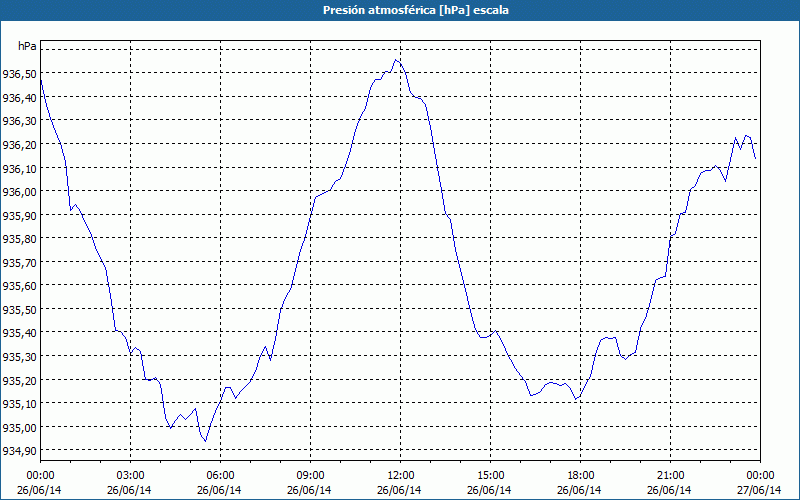This screenshot has width=800, height=500.
Task: Pick the "936,00" y-axis label
Action: pos(19,192)
